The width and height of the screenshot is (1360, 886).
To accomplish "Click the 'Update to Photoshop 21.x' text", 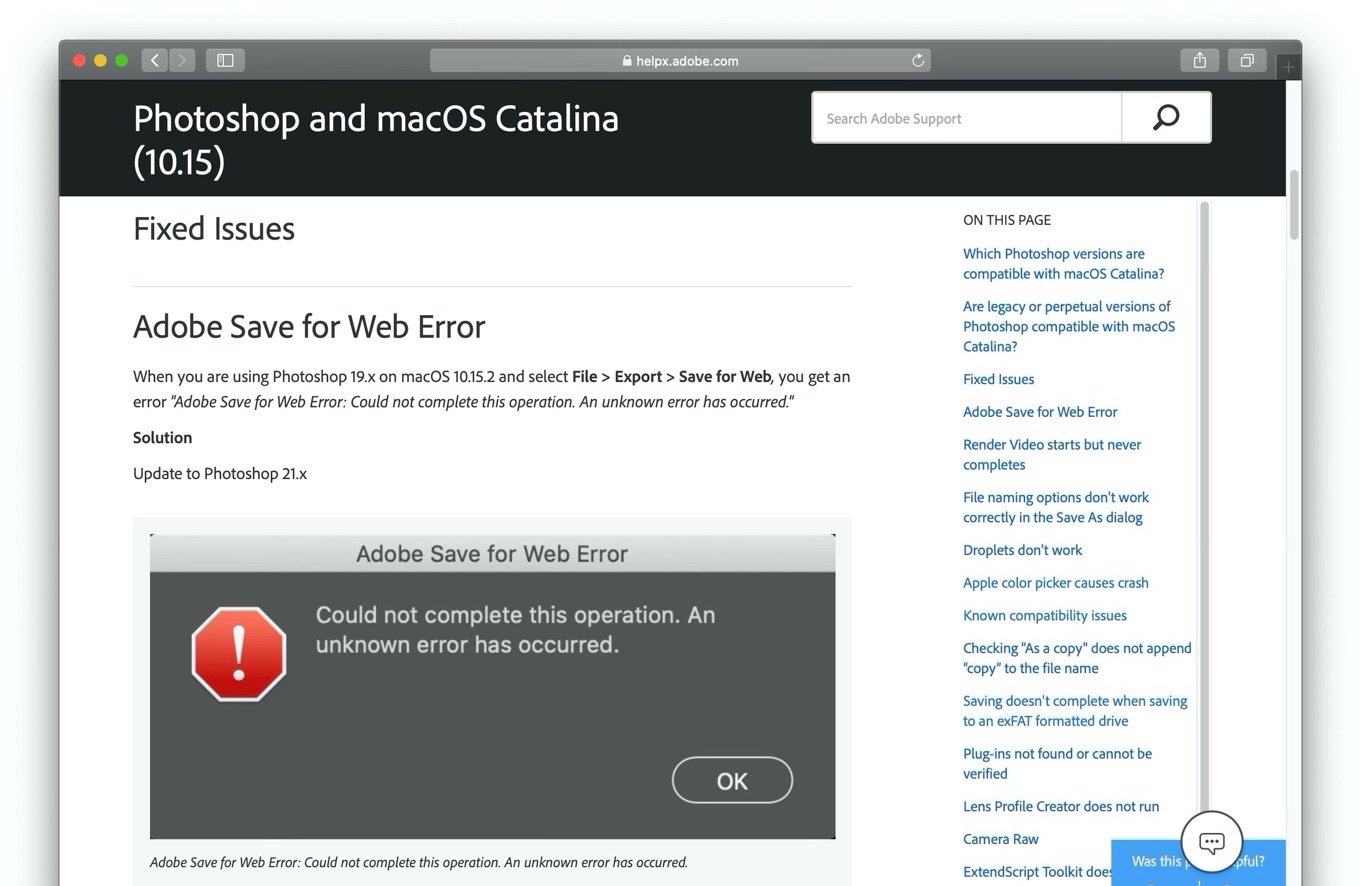I will pos(220,474).
